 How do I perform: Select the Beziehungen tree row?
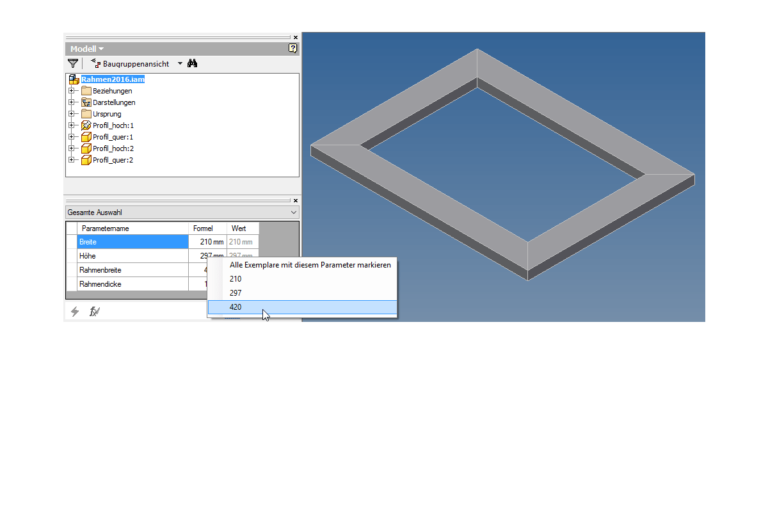click(112, 91)
